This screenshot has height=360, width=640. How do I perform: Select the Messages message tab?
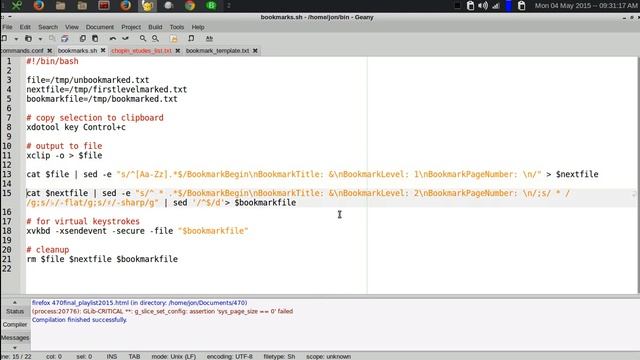15,338
